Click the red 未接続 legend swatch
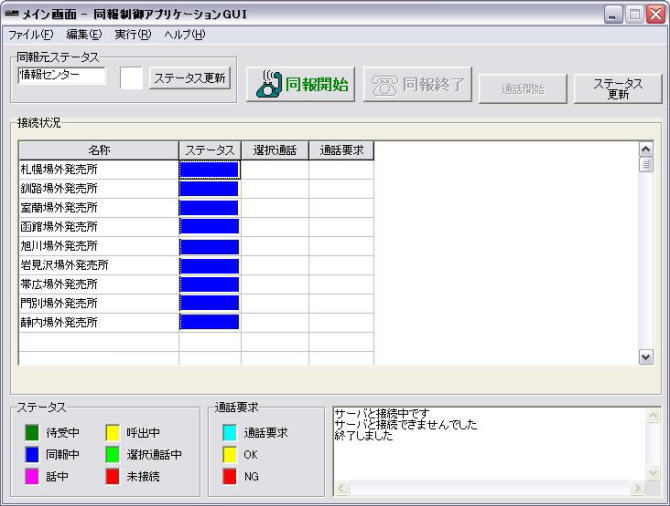 click(113, 477)
